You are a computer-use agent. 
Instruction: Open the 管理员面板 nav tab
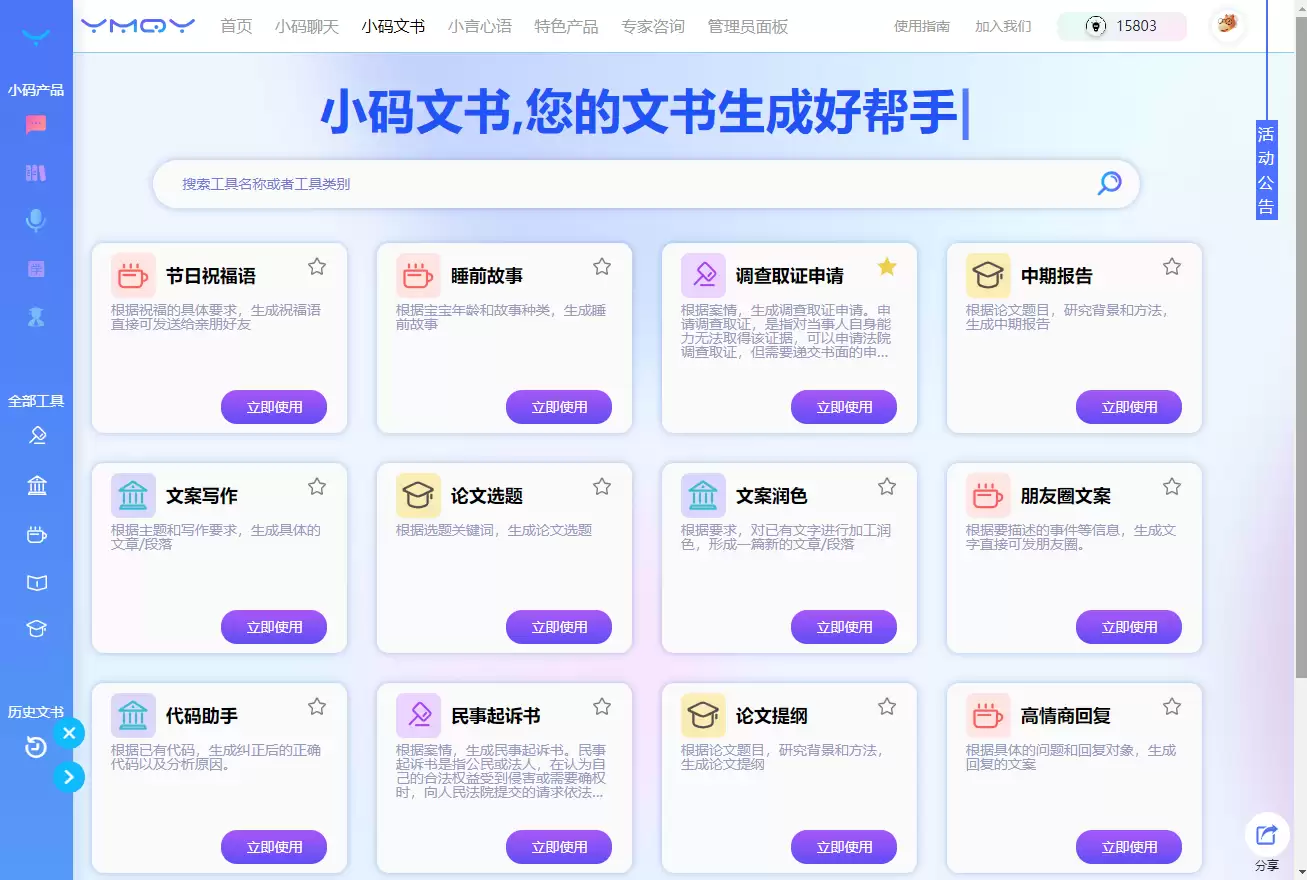pos(748,26)
